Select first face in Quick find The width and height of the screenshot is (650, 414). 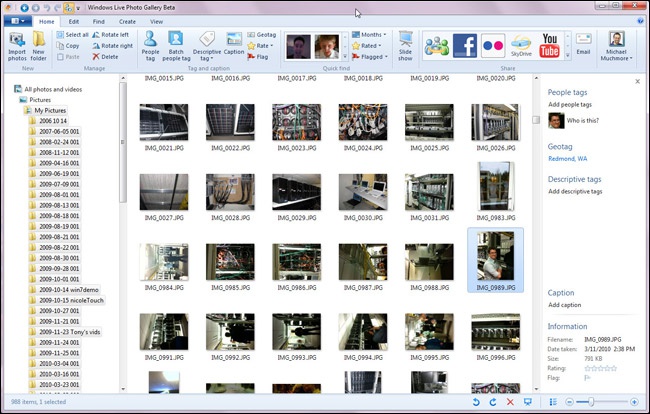point(298,46)
